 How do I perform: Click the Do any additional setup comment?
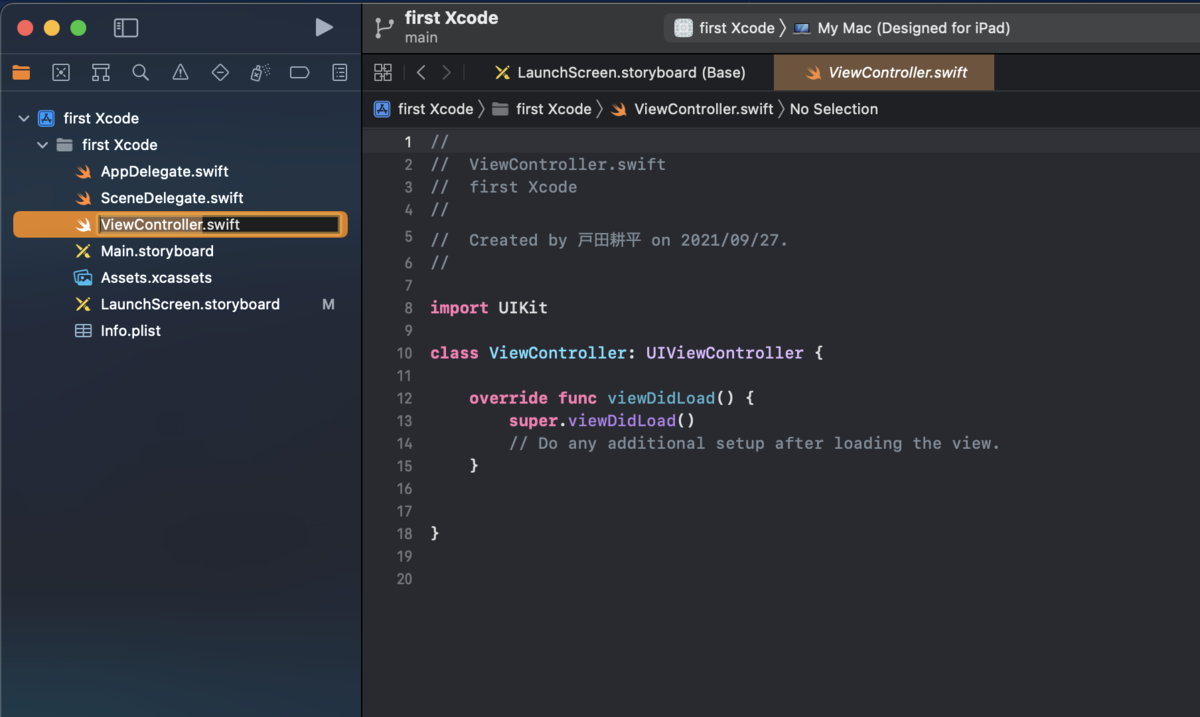tap(754, 443)
